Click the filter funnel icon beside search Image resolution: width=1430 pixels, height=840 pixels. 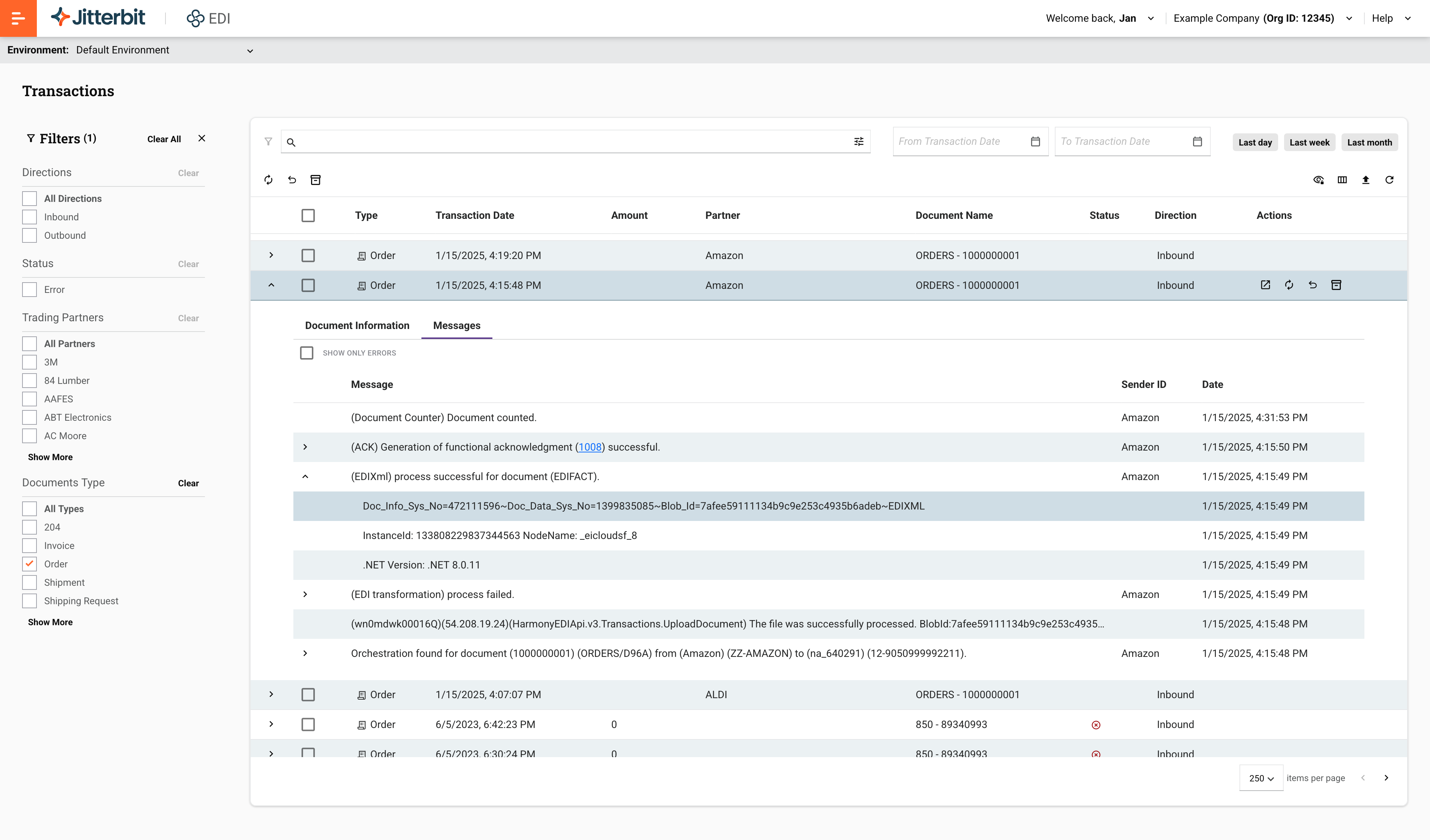(x=268, y=142)
